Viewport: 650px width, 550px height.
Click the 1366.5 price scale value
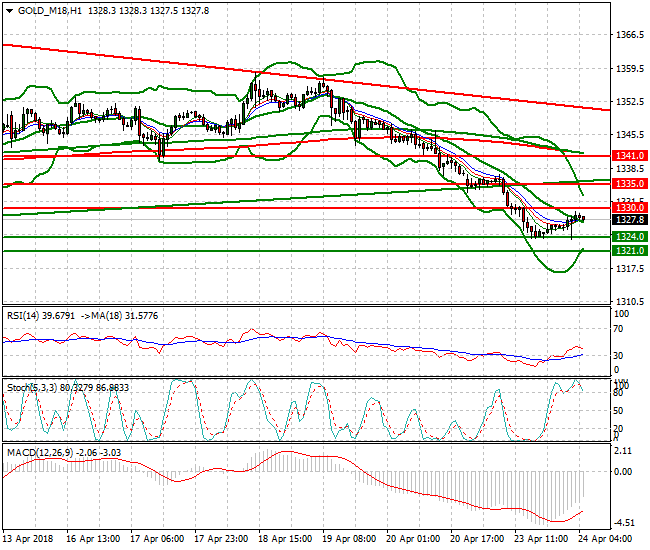(630, 35)
